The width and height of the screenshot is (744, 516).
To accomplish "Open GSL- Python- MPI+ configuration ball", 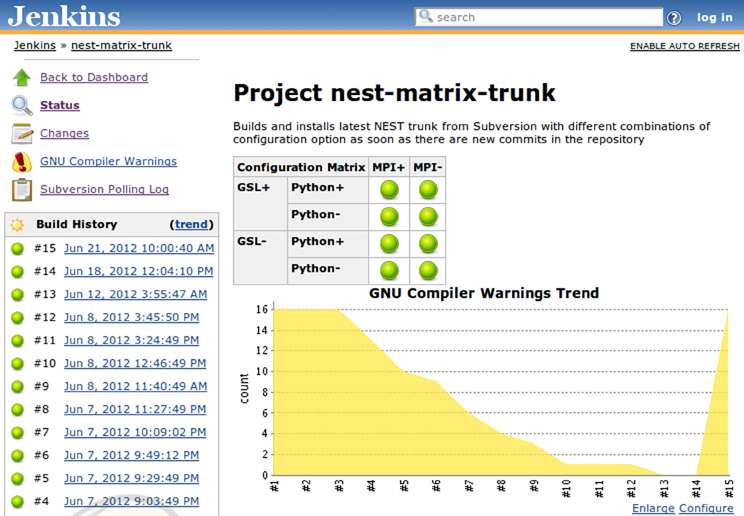I will pyautogui.click(x=390, y=271).
